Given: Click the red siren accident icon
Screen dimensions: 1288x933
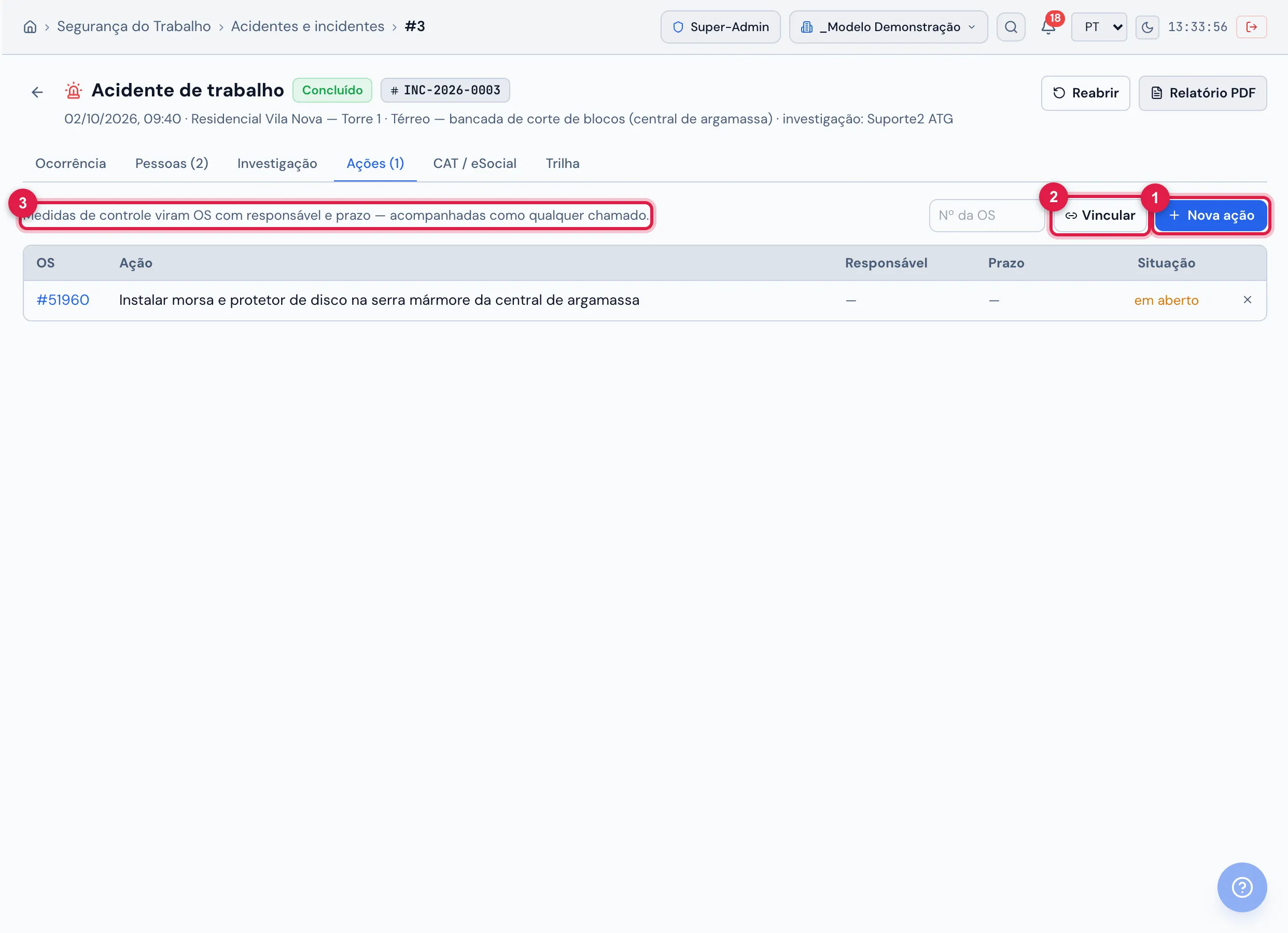Looking at the screenshot, I should coord(73,90).
